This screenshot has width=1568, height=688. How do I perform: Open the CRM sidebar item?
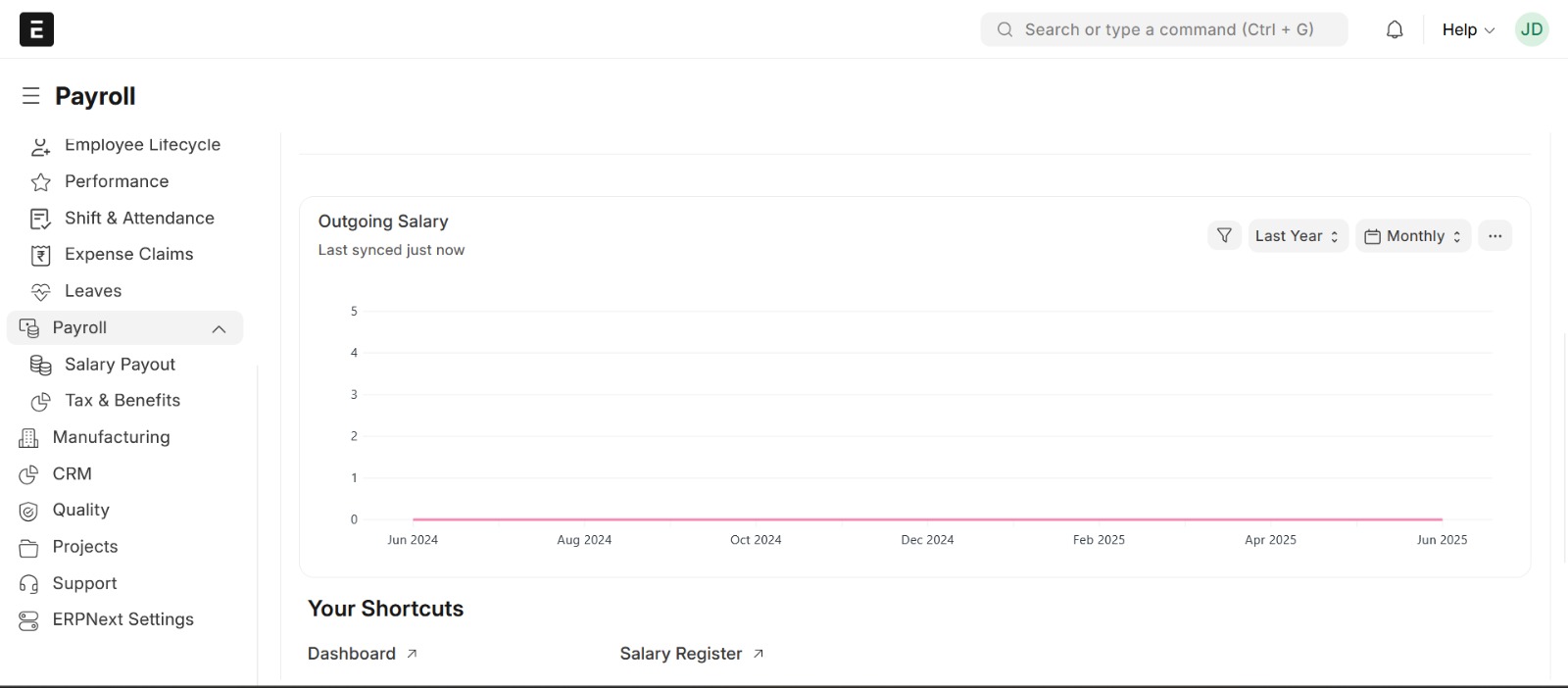[72, 474]
